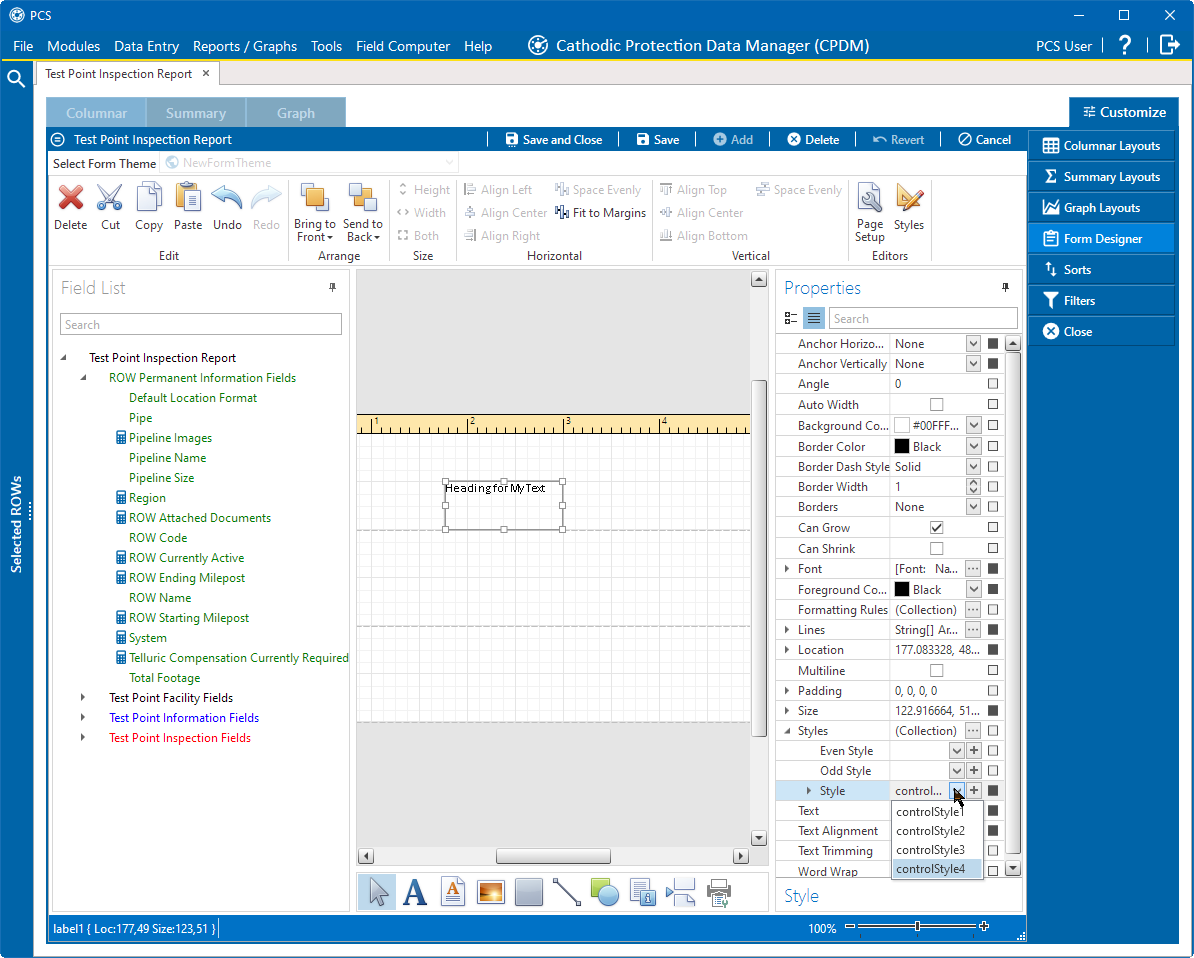
Task: Expand Test Point Facility Fields node
Action: [x=84, y=698]
